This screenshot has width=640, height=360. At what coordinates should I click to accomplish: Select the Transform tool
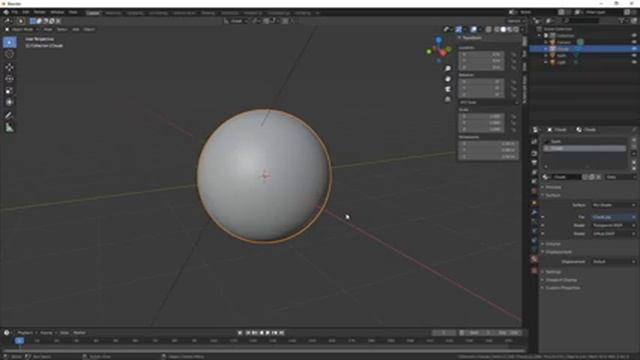pos(9,102)
